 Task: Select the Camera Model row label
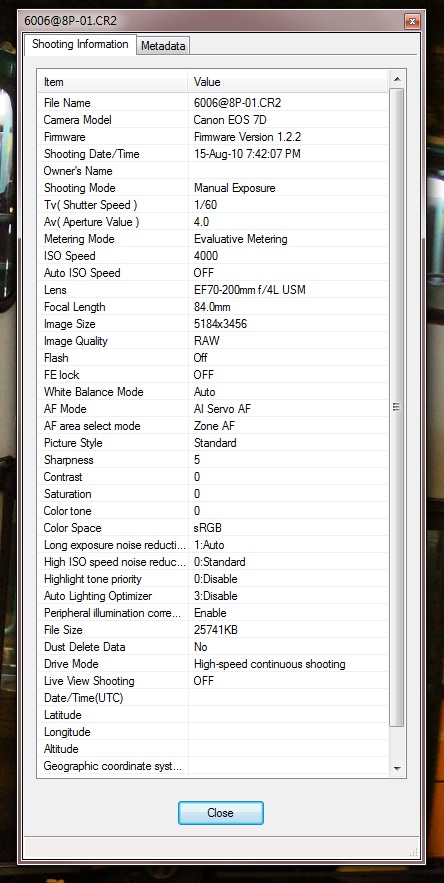coord(78,120)
